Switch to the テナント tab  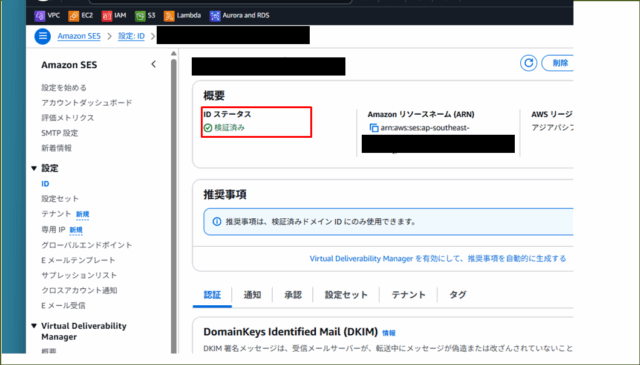click(408, 295)
